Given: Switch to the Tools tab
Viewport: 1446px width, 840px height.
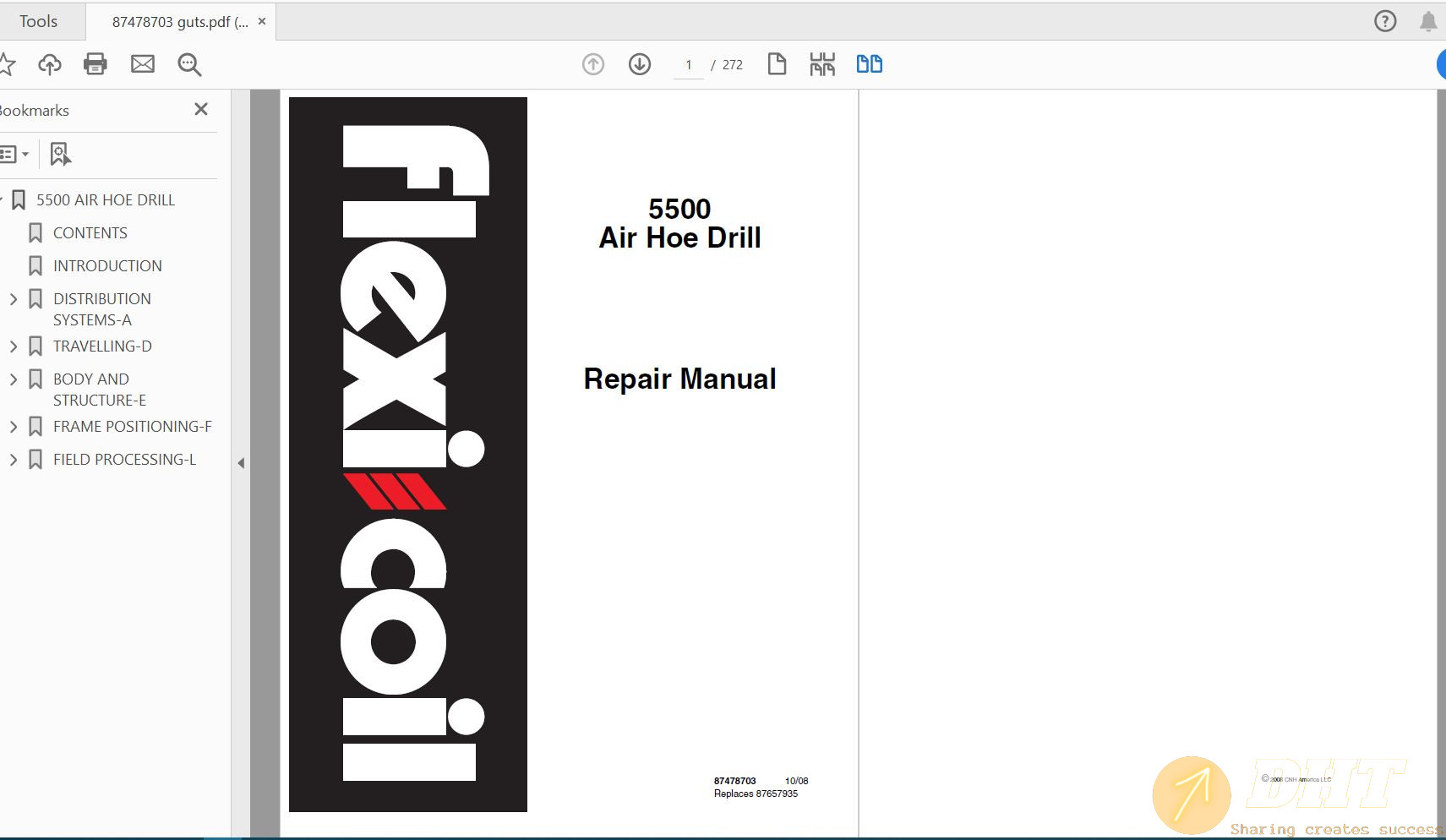Looking at the screenshot, I should (x=39, y=22).
